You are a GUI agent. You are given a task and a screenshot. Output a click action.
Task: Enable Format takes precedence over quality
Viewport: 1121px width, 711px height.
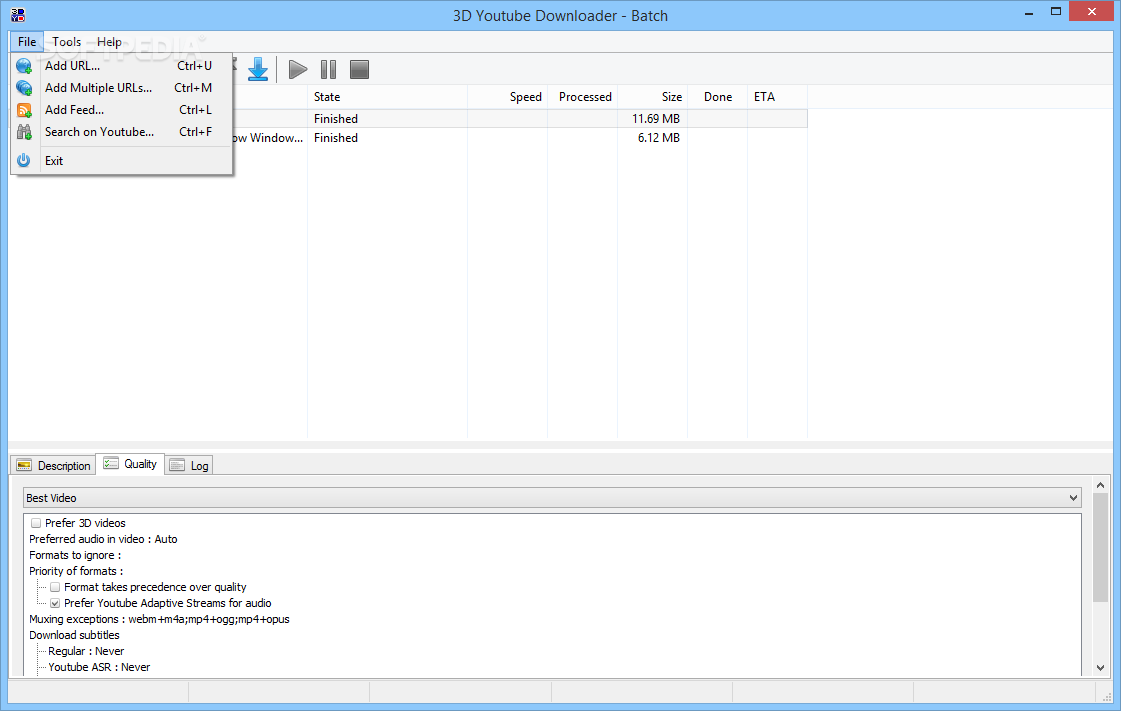[x=55, y=587]
